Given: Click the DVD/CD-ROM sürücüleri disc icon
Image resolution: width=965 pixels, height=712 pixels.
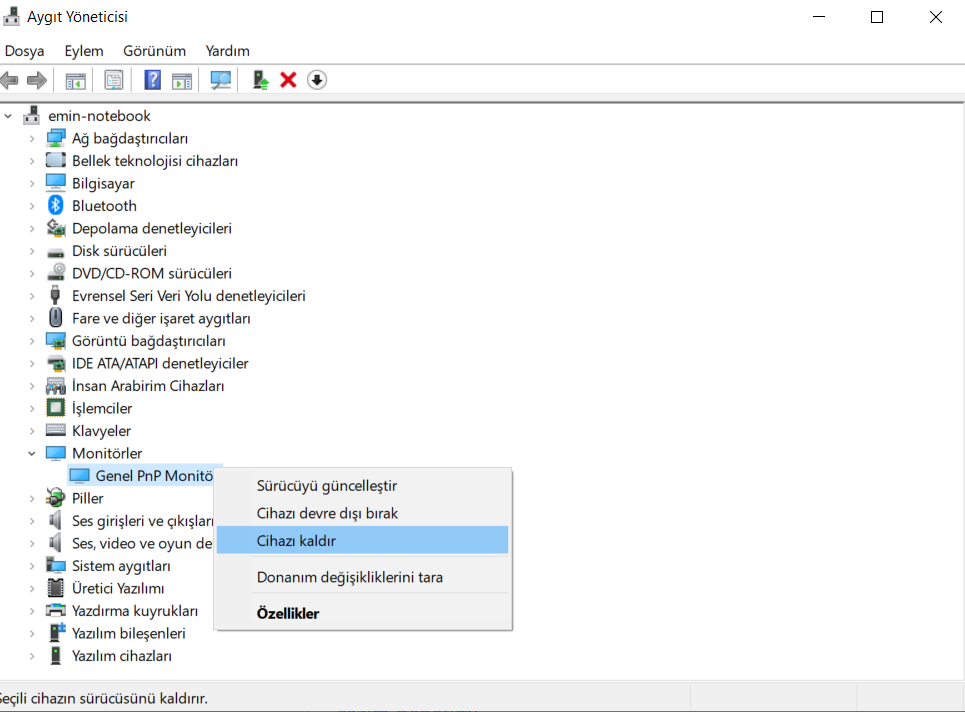Looking at the screenshot, I should coord(55,273).
